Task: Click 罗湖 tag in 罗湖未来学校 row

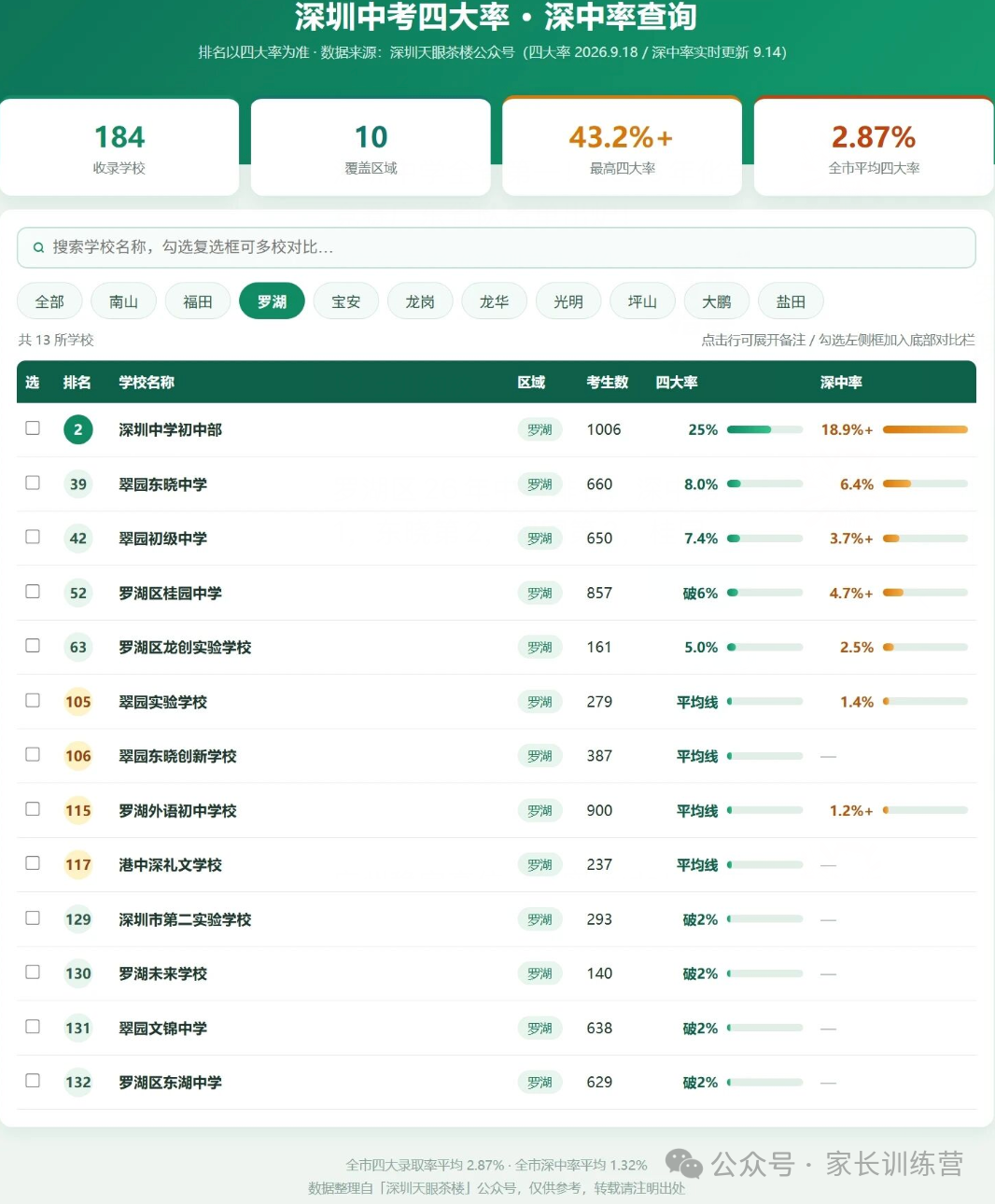Action: (540, 973)
